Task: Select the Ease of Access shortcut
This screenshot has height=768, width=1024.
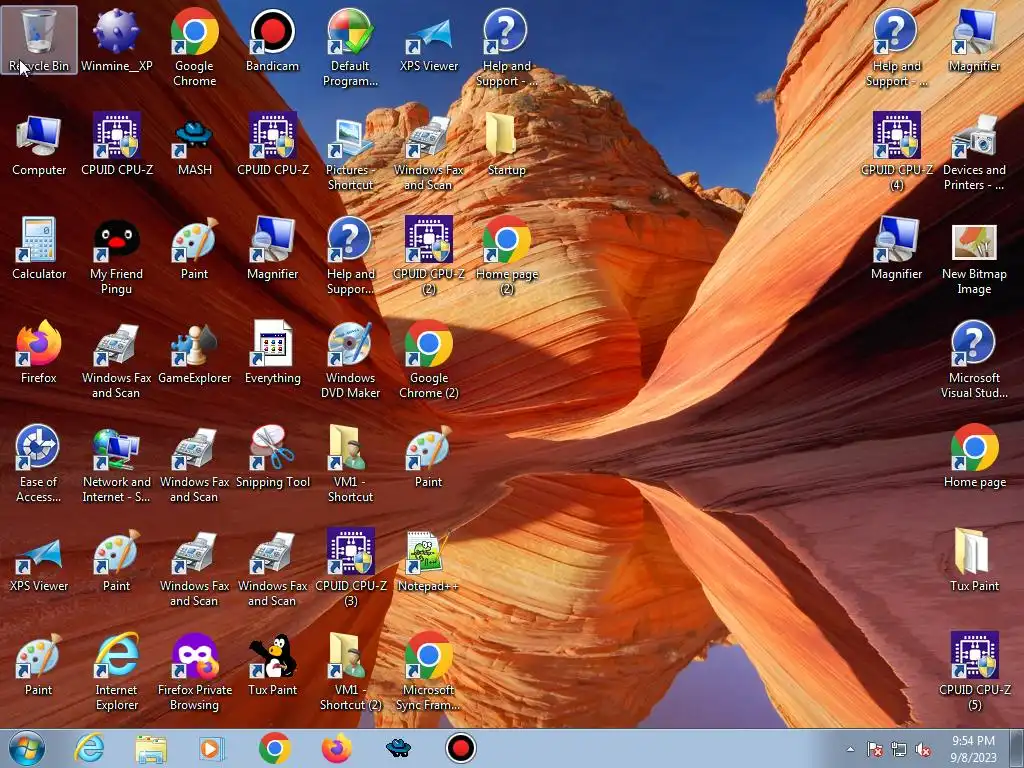Action: click(x=39, y=464)
